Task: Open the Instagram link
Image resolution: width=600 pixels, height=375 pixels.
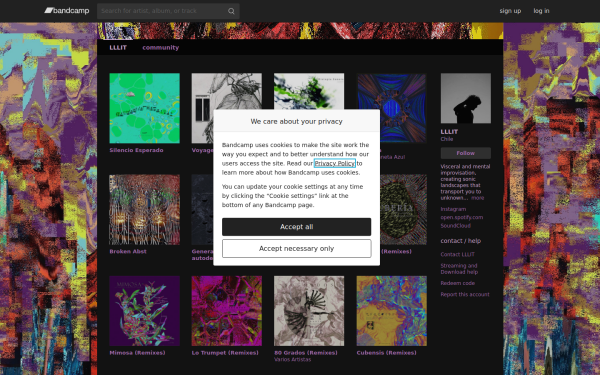Action: (x=453, y=209)
